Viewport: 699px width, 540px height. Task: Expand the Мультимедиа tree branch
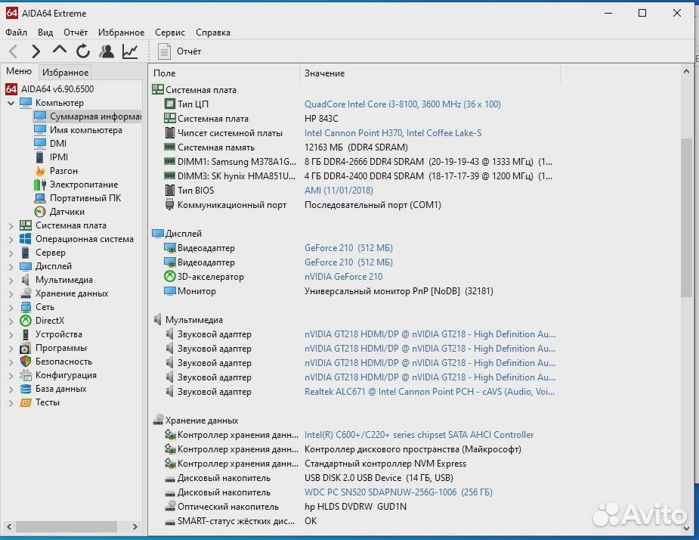click(x=11, y=280)
